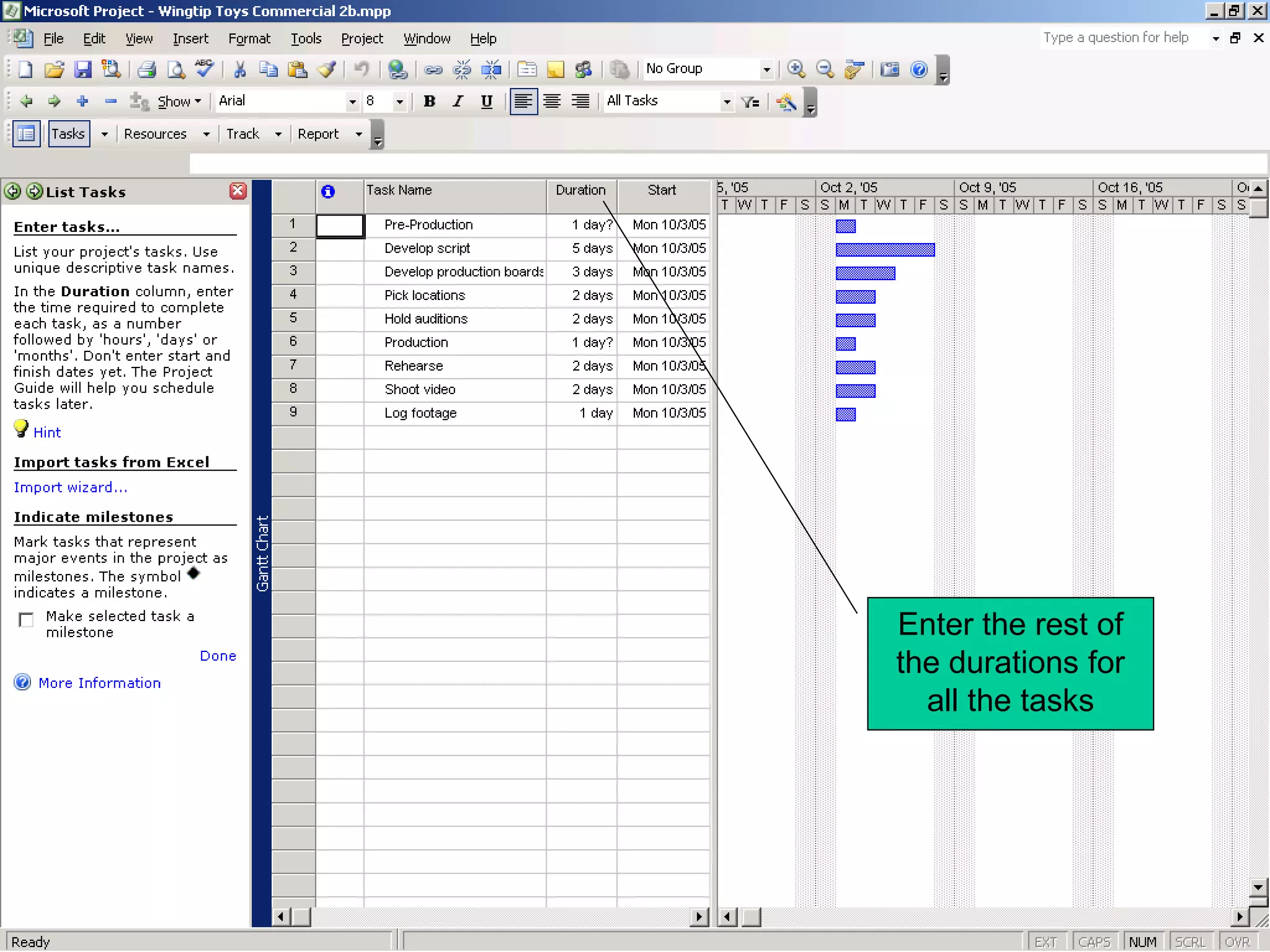Launch the Gantt Chart Wizard icon
The image size is (1270, 952).
[786, 102]
